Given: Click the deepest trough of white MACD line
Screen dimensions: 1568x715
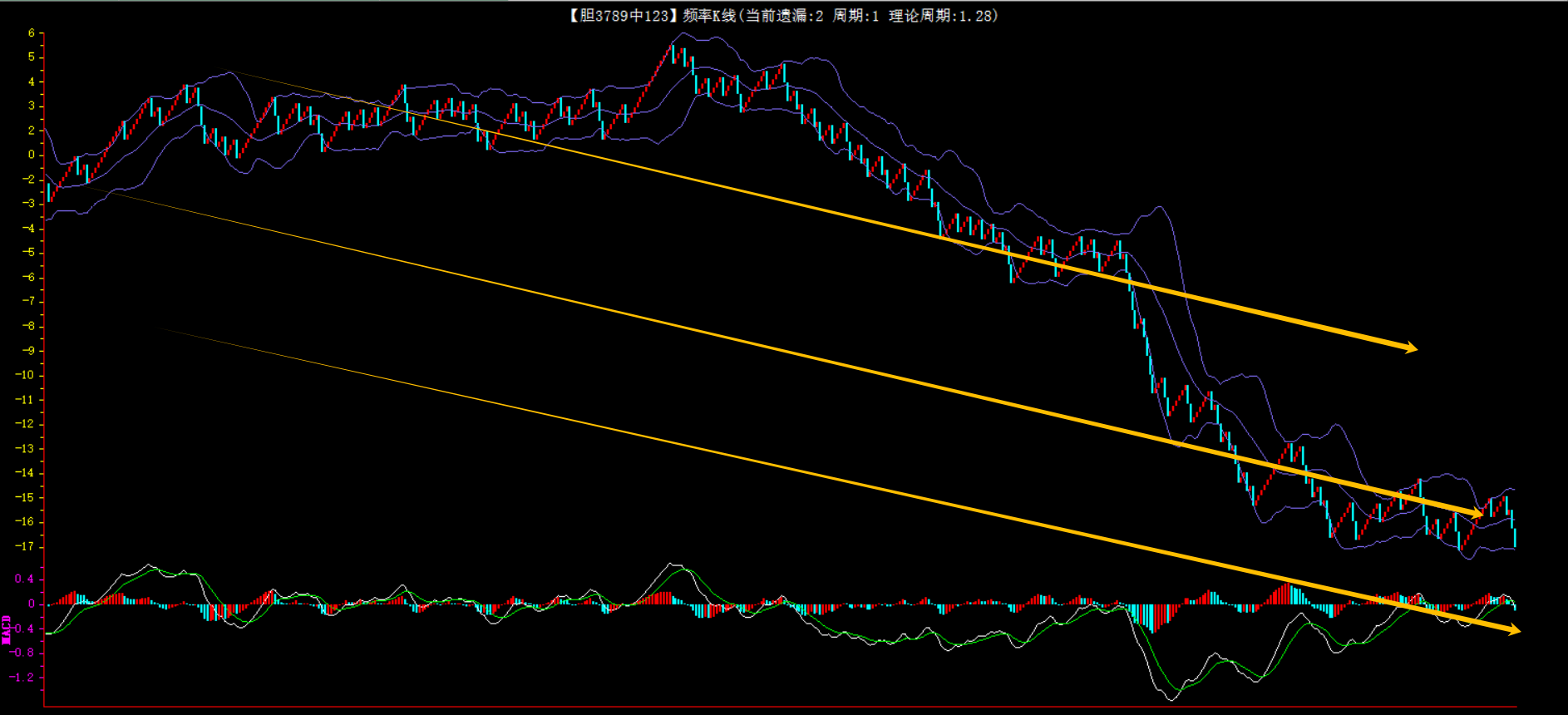Looking at the screenshot, I should point(1171,699).
